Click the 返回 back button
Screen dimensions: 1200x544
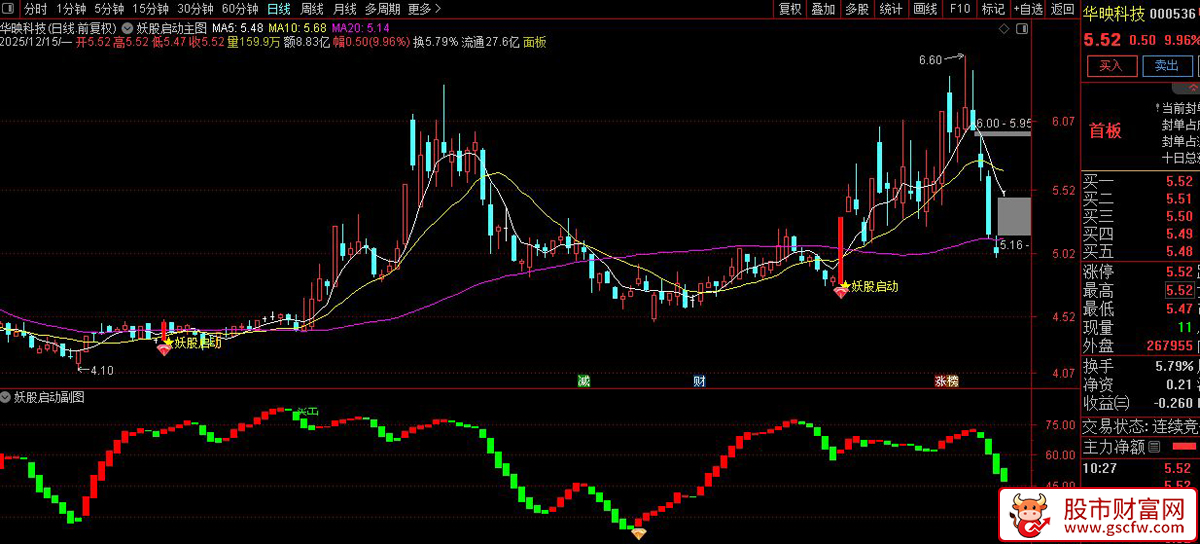[x=1061, y=9]
